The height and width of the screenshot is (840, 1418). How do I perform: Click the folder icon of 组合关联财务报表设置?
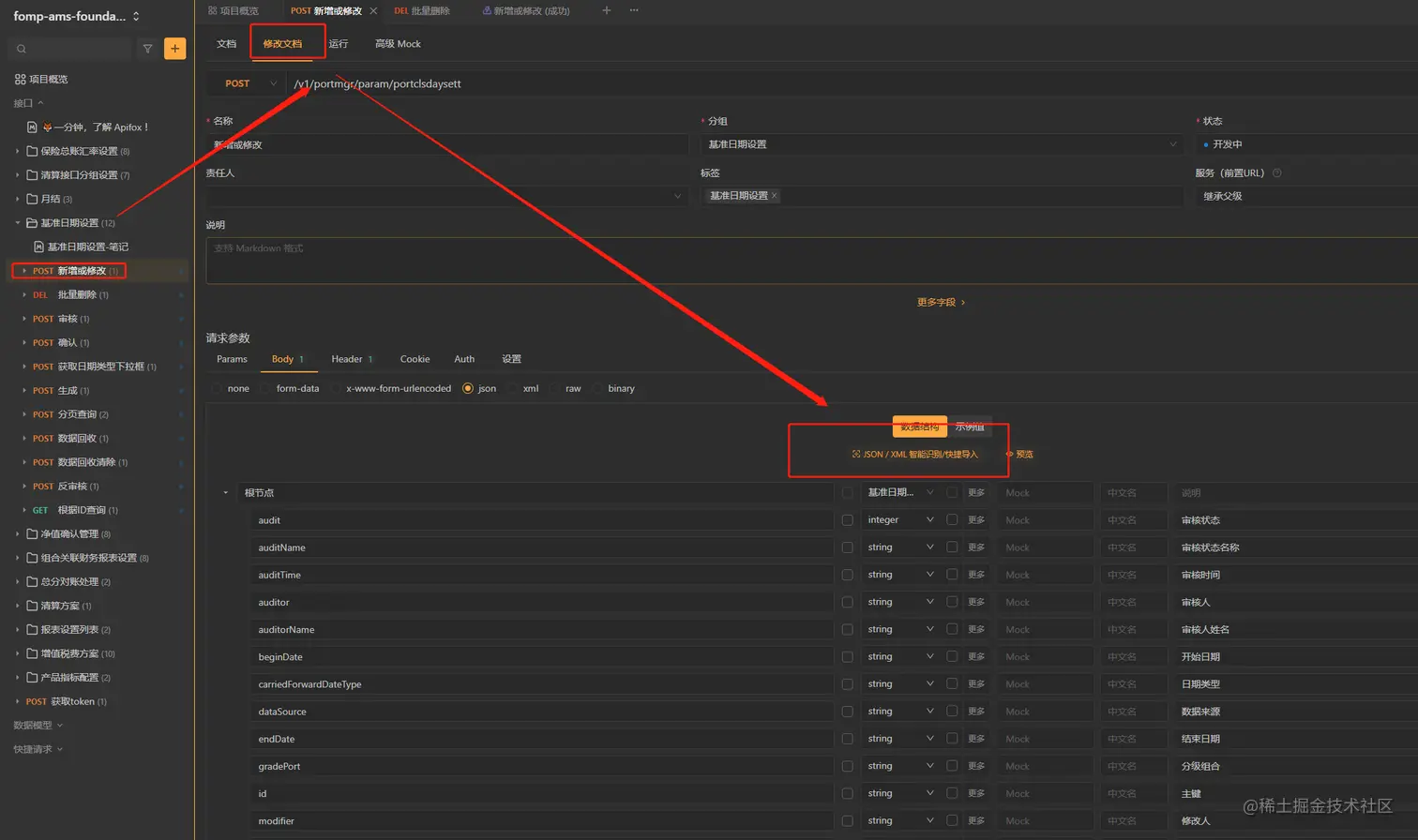(32, 558)
